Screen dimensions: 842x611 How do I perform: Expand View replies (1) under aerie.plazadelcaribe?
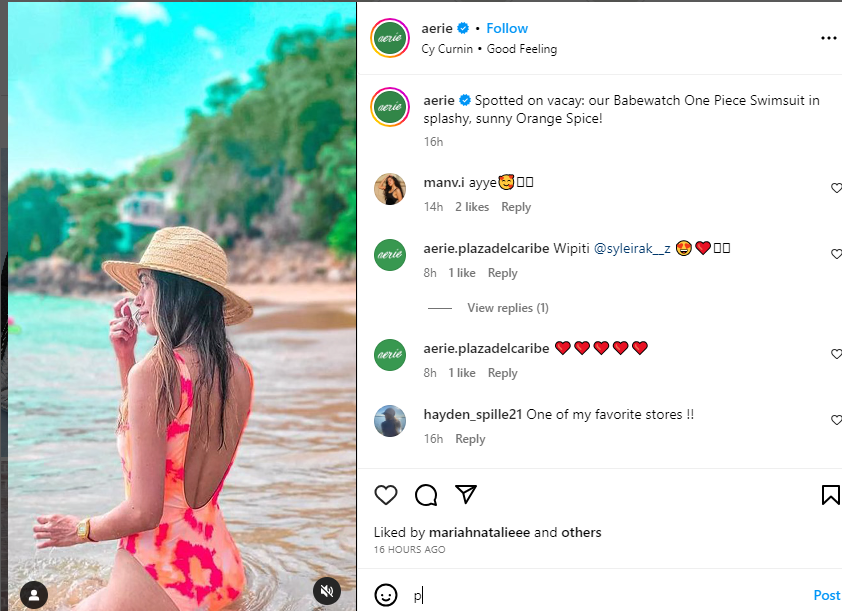coord(507,307)
